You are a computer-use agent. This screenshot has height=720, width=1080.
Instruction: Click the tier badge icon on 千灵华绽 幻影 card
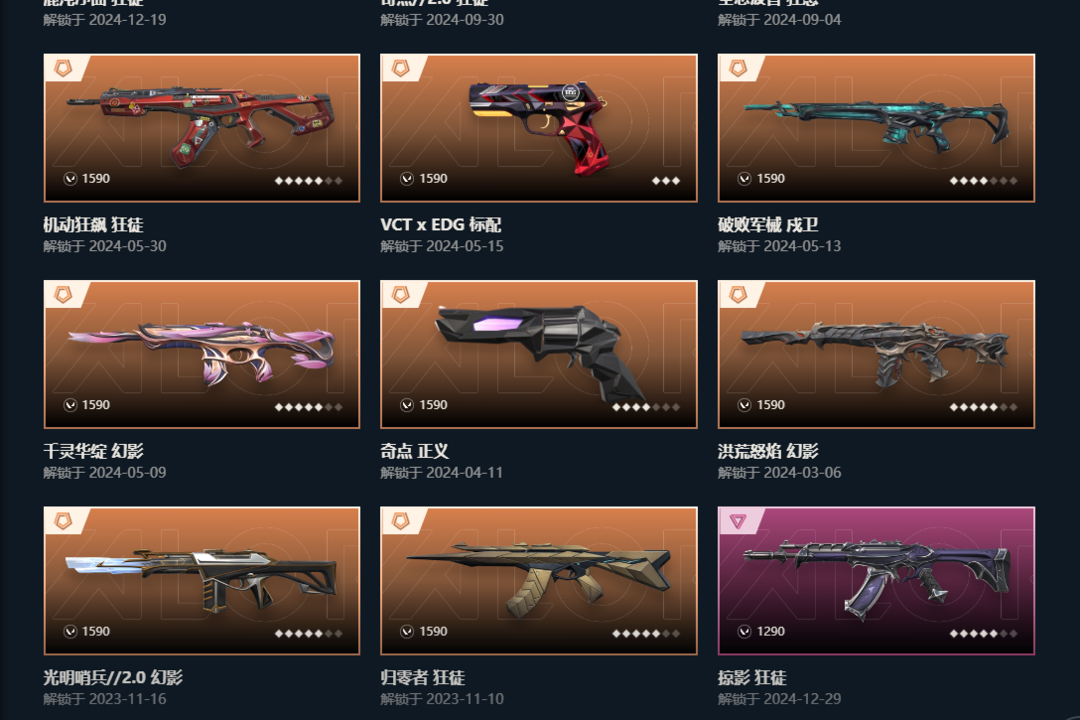(x=63, y=295)
